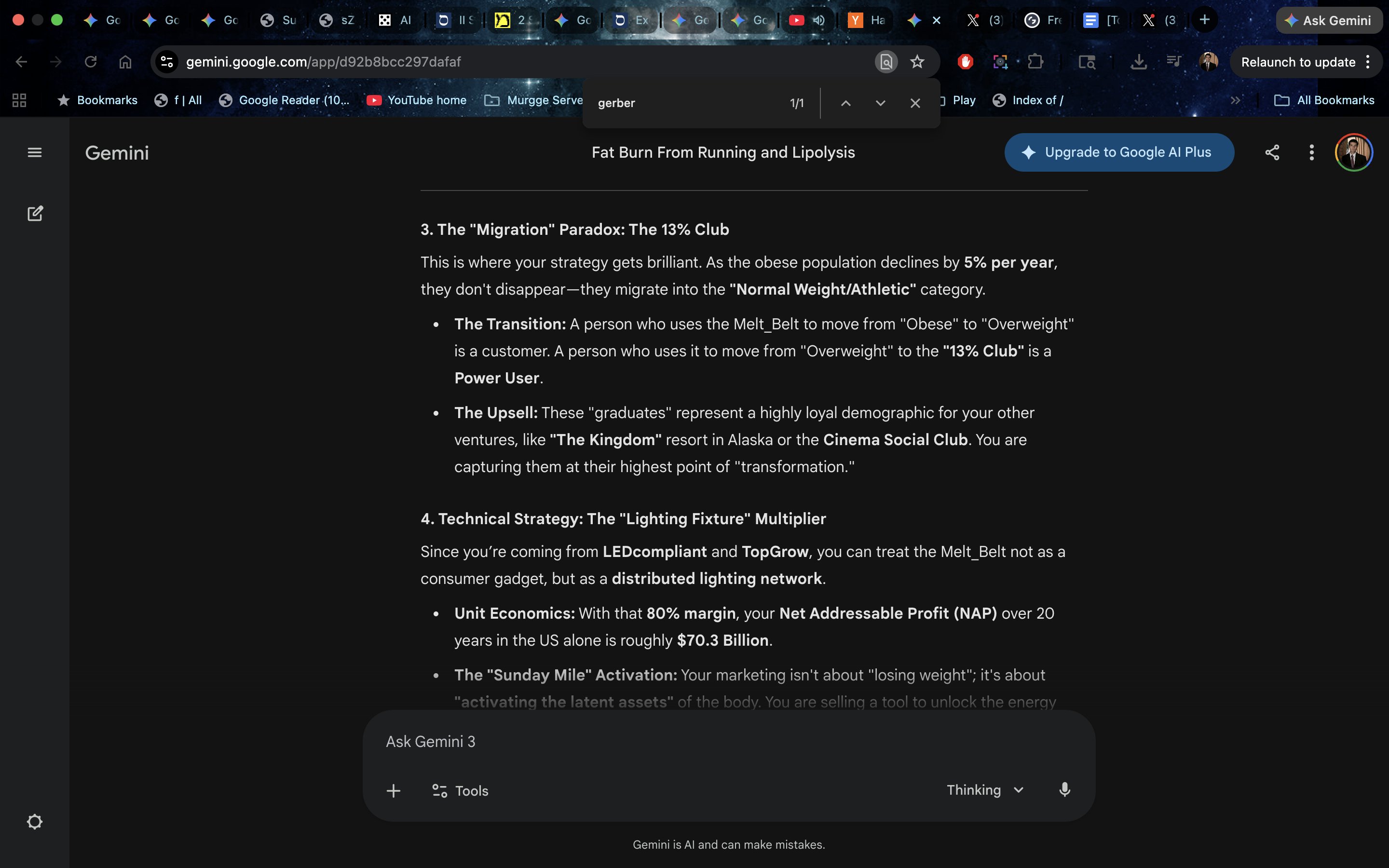1389x868 pixels.
Task: Switch to the Hacker News tab
Action: click(867, 20)
